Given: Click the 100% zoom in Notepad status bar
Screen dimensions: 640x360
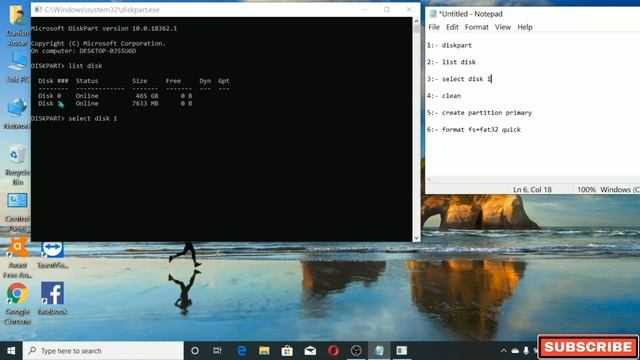Looking at the screenshot, I should [x=586, y=190].
